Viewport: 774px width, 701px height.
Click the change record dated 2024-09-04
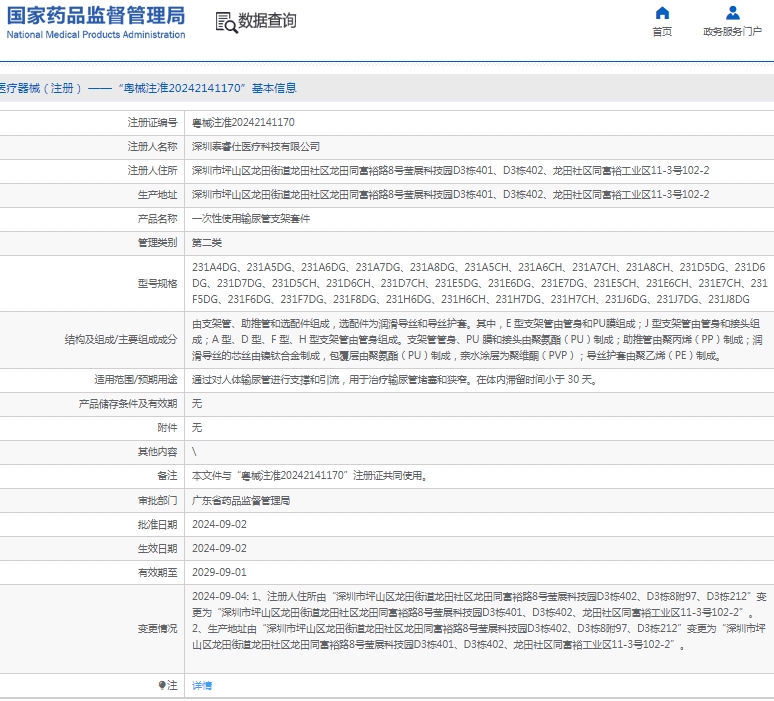coord(479,621)
